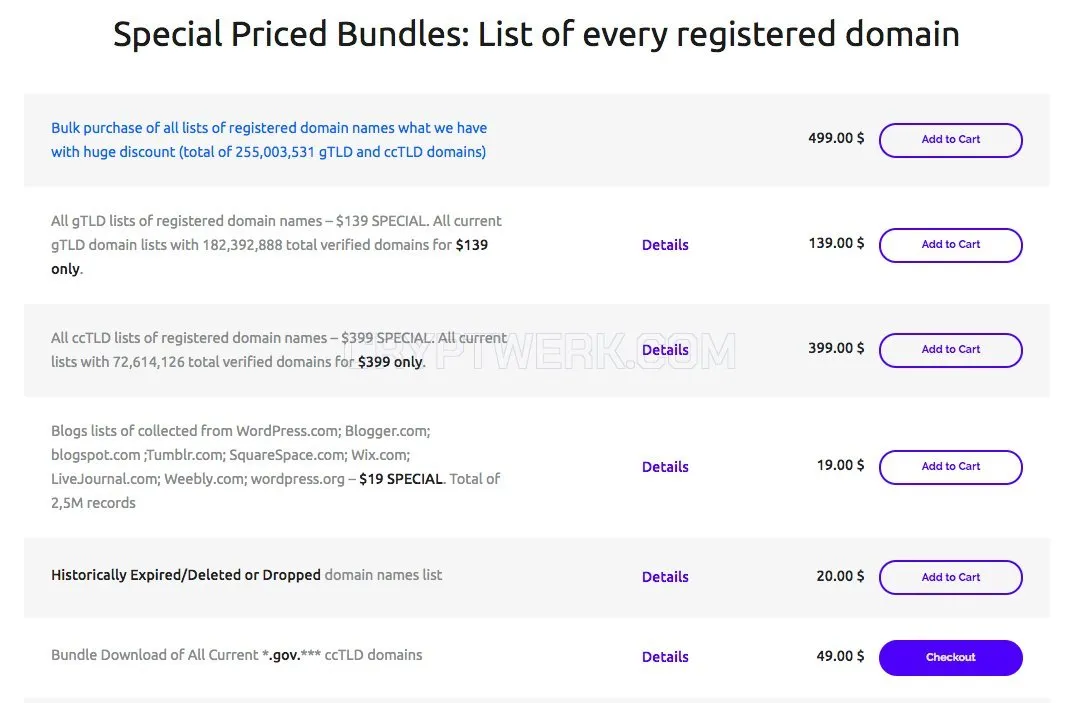Click the Bundle Download of All Current gov text
1081x703 pixels.
(236, 655)
